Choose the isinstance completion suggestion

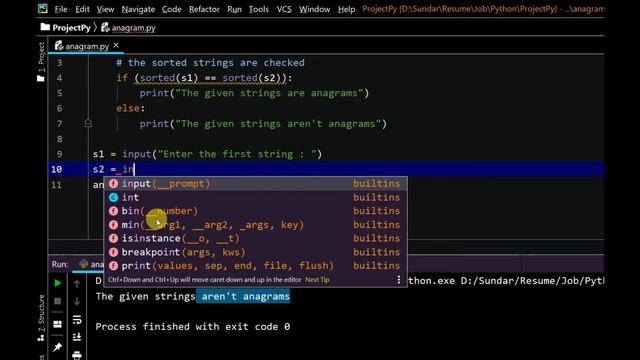(x=256, y=238)
